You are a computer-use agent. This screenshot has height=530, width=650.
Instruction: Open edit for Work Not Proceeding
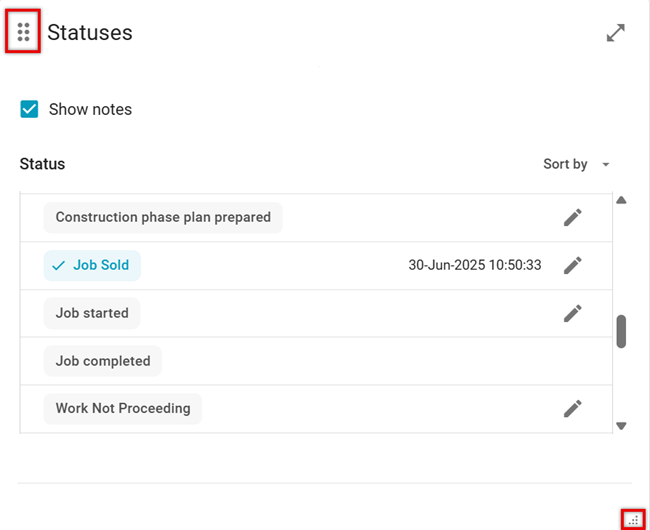coord(572,408)
